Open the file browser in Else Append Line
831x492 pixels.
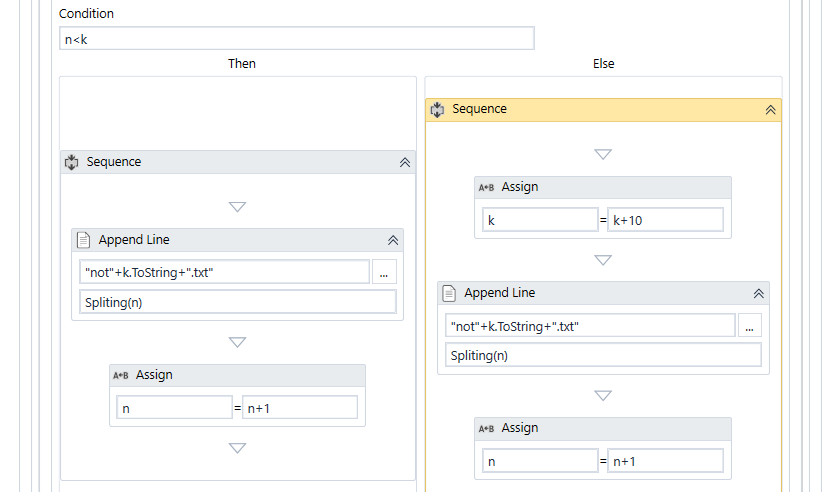(x=749, y=325)
